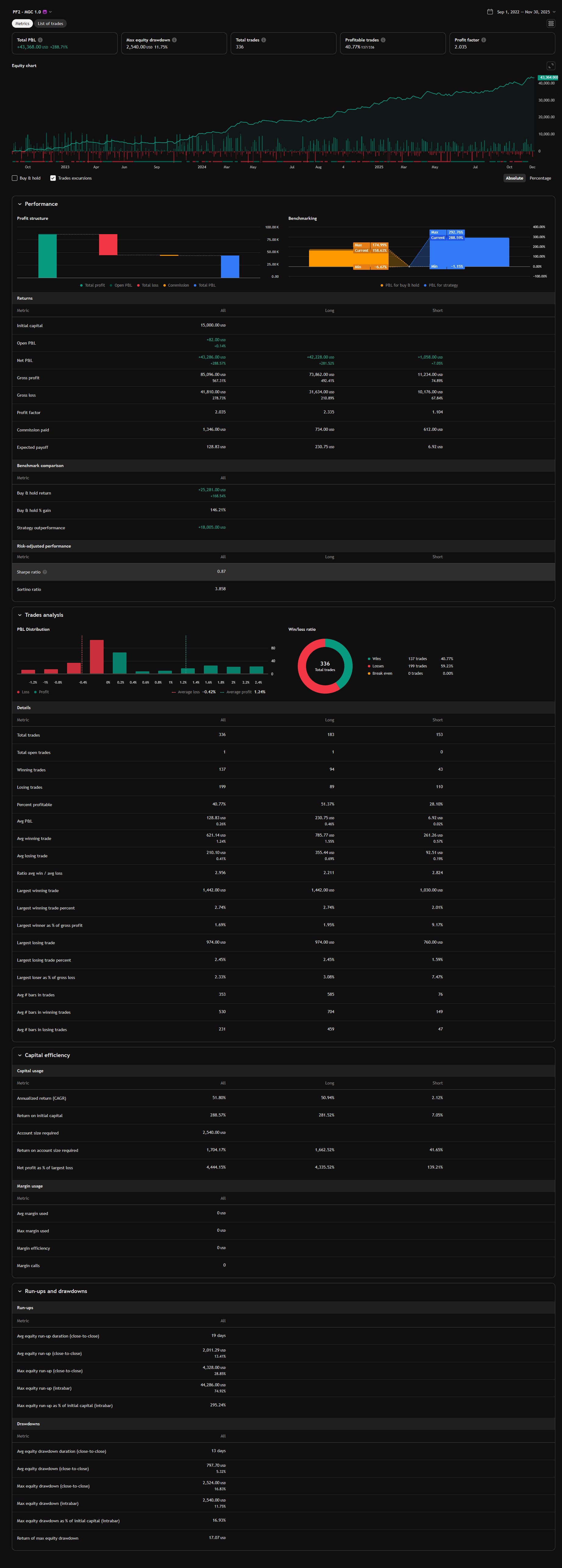Open the PF2 - MGC 1.0 strategy dropdown
The width and height of the screenshot is (562, 1568).
point(50,12)
